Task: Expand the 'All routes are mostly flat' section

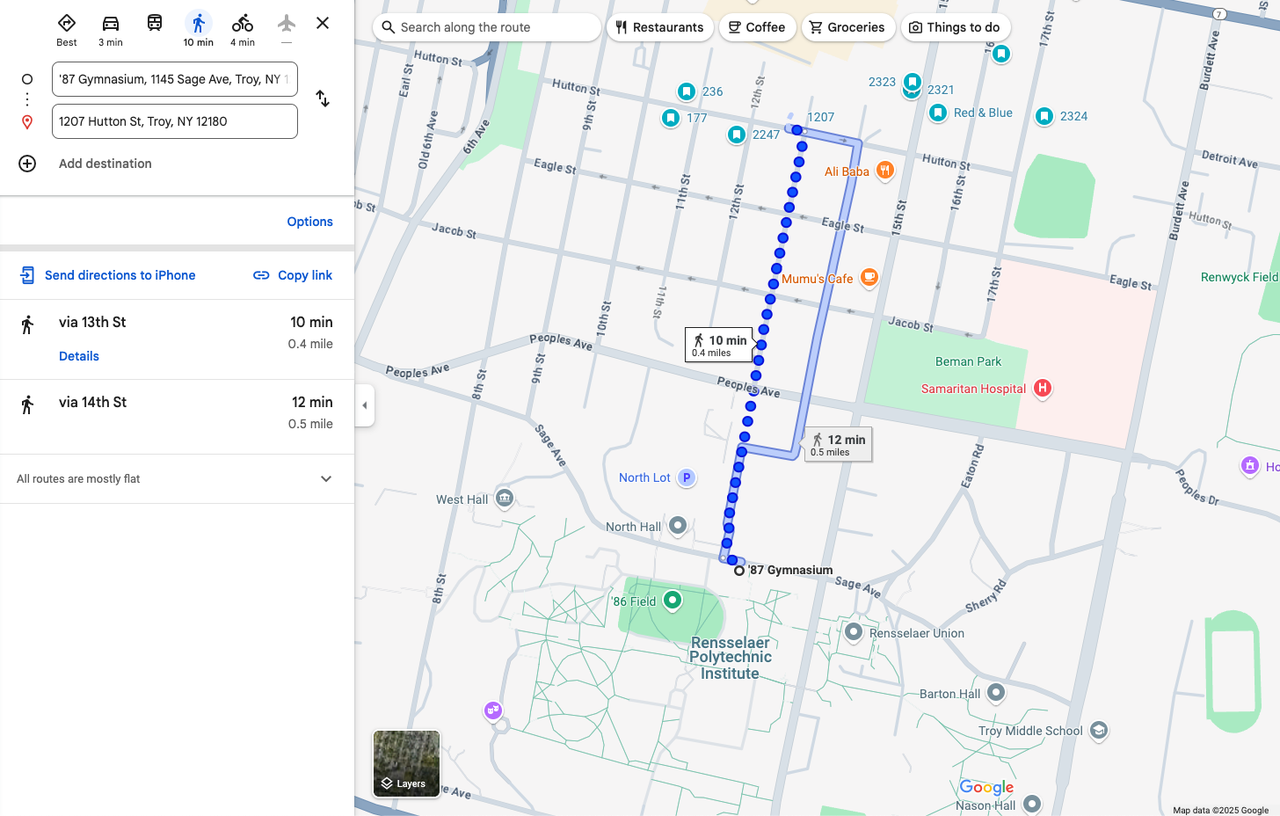Action: click(325, 479)
